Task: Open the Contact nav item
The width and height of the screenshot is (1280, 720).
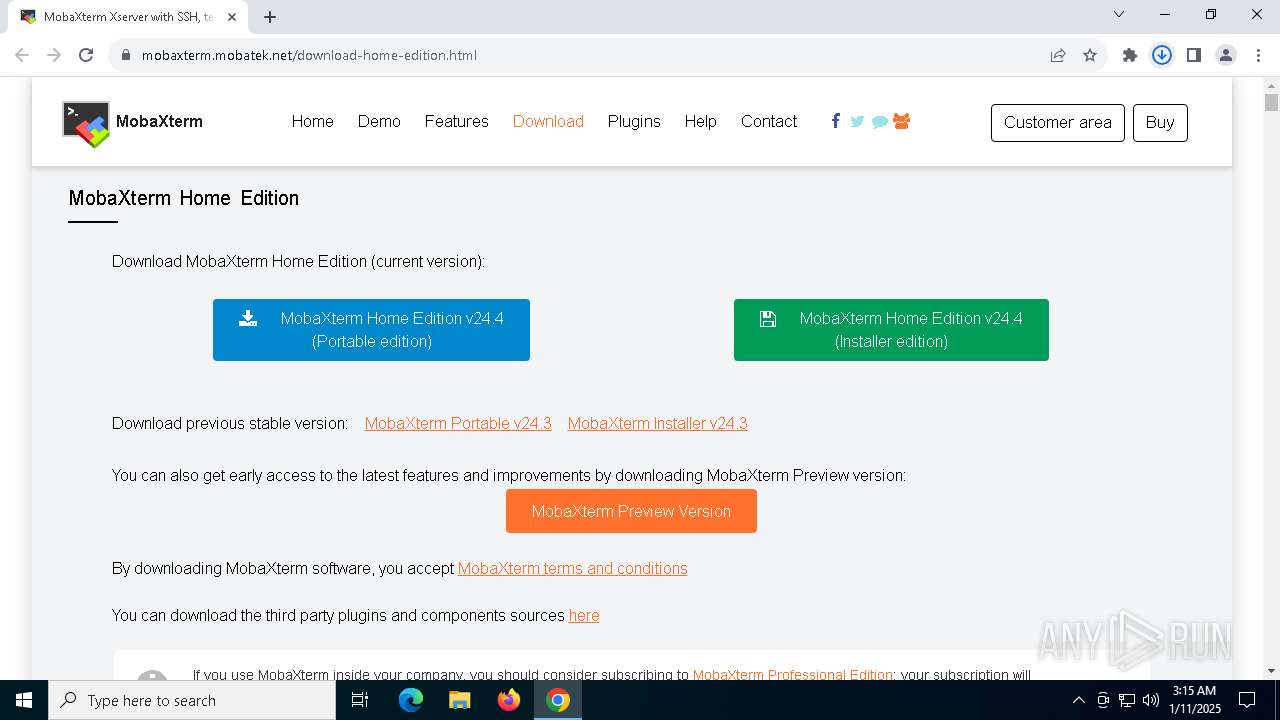Action: pos(769,121)
